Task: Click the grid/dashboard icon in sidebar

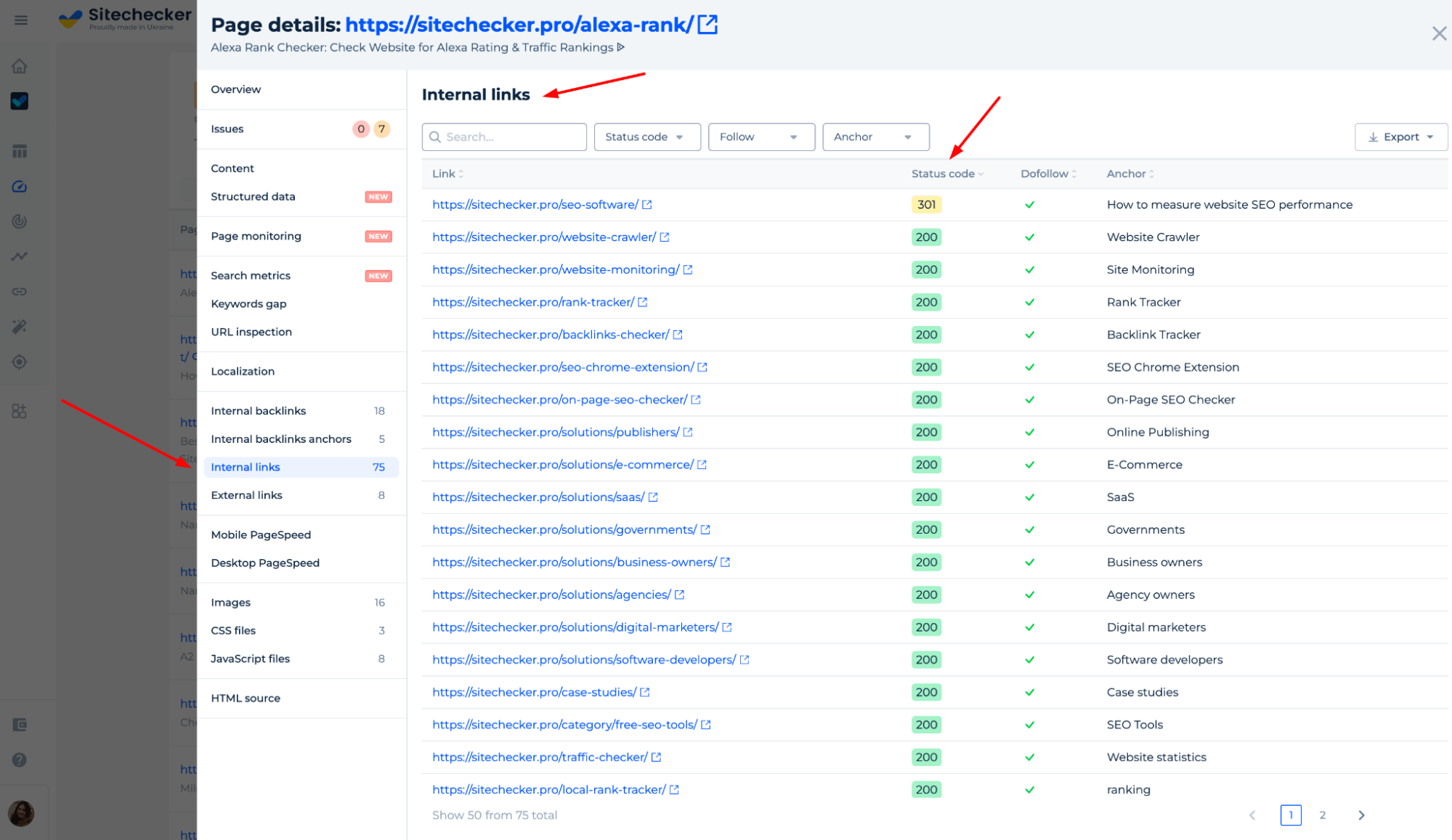Action: pyautogui.click(x=20, y=151)
